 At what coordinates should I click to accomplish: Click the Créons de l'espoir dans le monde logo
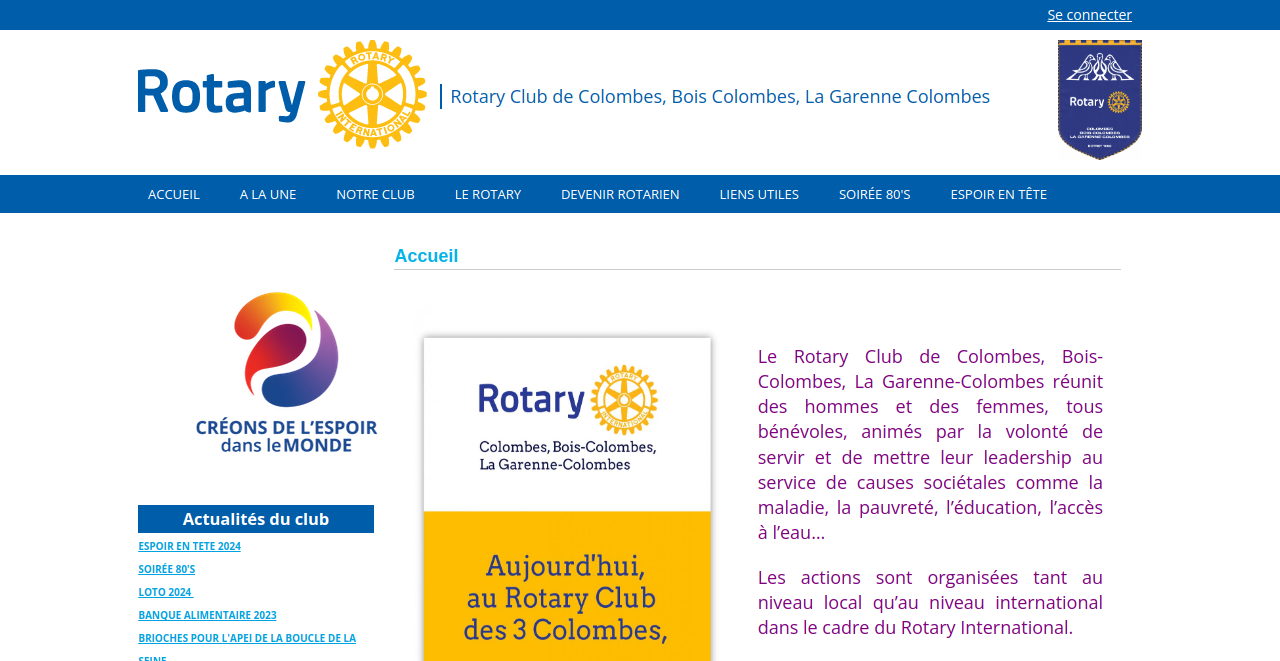point(286,372)
